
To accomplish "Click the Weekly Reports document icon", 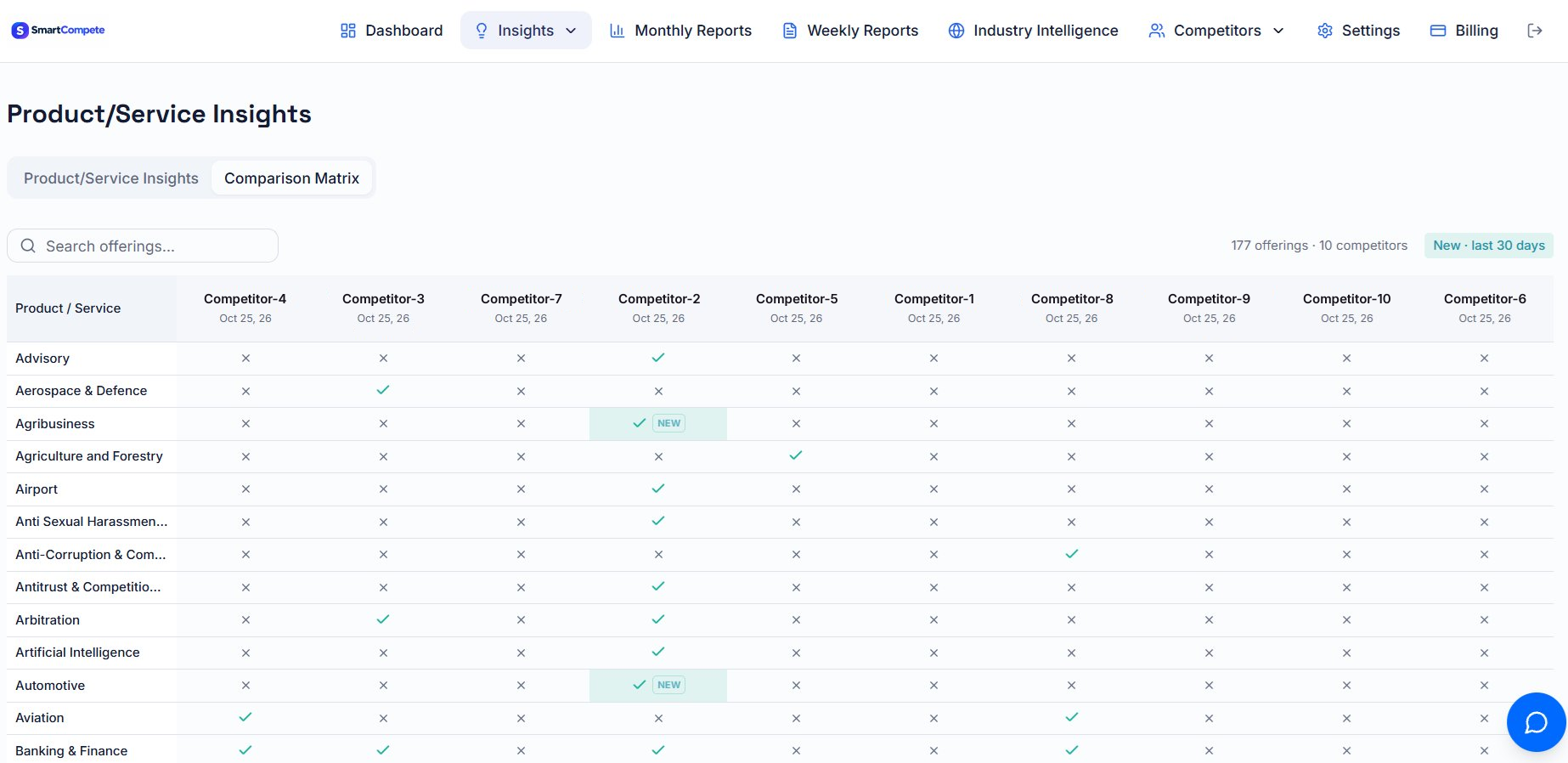I will (x=790, y=31).
